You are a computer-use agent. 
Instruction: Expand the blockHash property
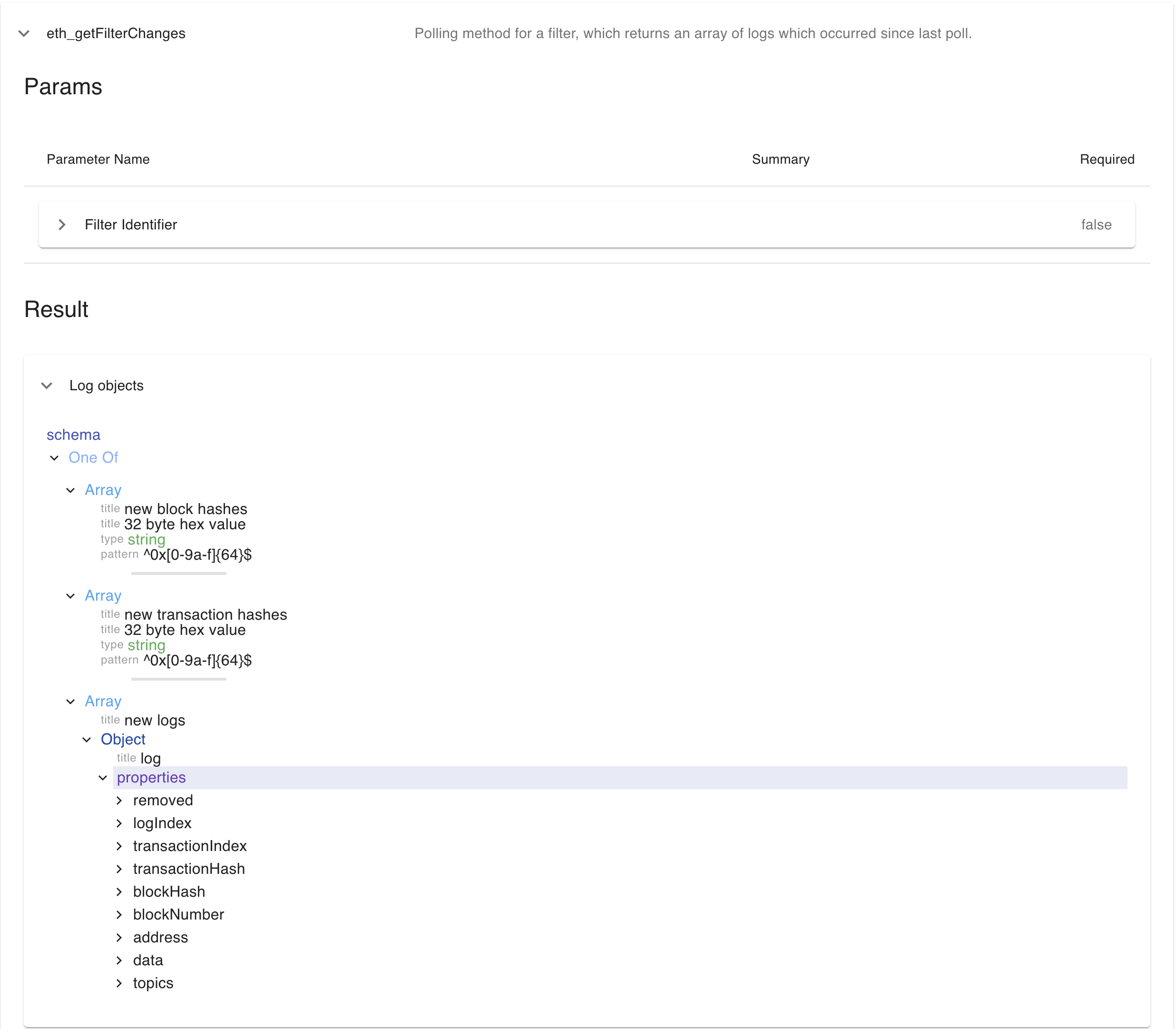coord(120,892)
